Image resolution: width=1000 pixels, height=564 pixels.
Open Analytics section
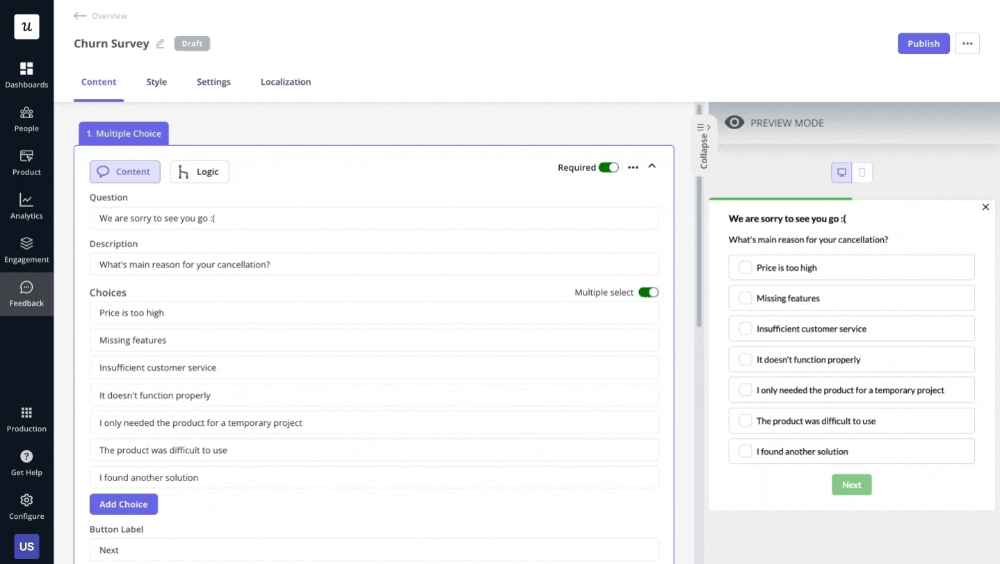pyautogui.click(x=26, y=206)
